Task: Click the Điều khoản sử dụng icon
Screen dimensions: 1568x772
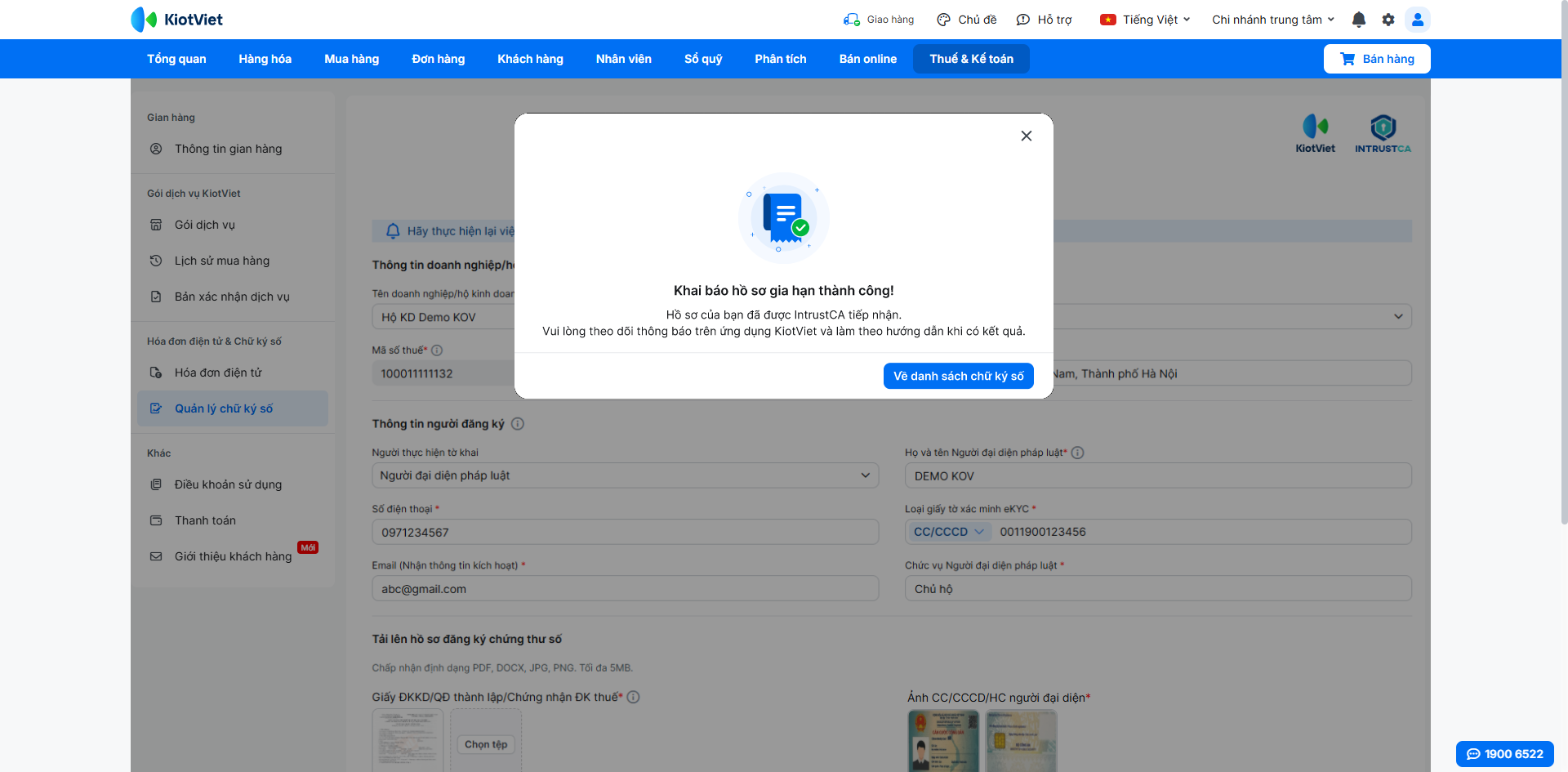Action: click(x=156, y=484)
